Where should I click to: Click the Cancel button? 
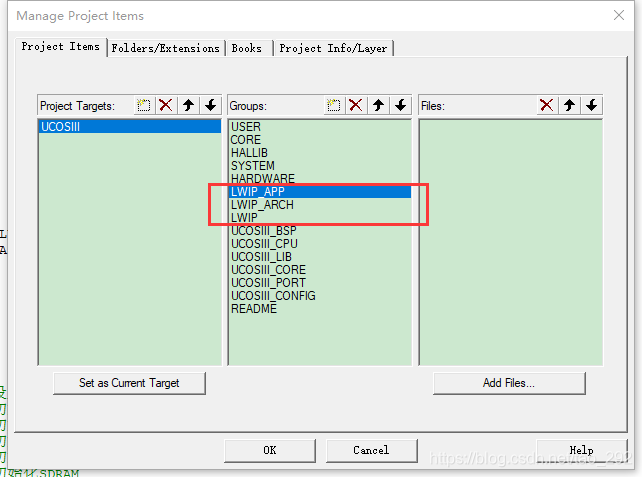pyautogui.click(x=371, y=450)
